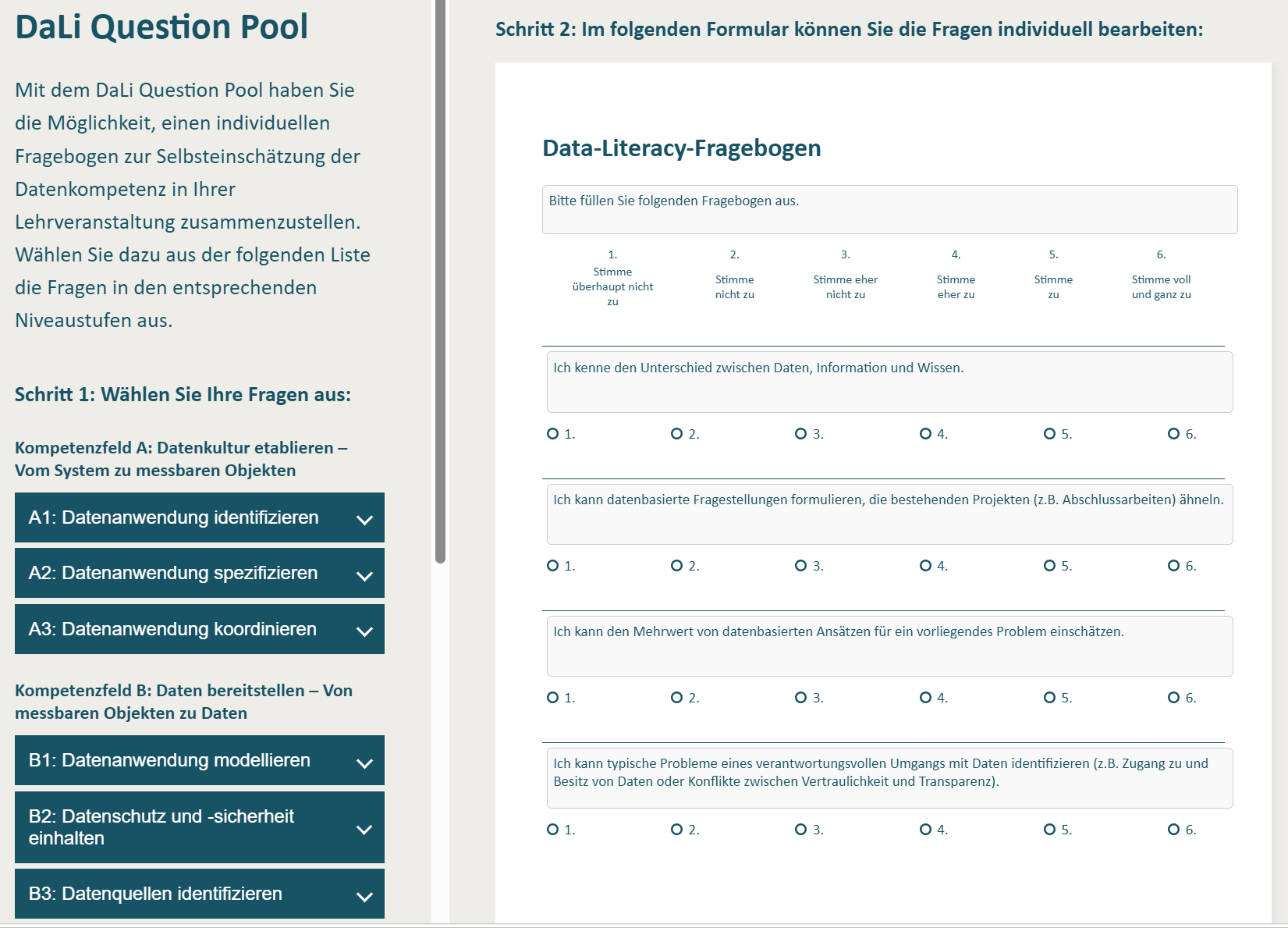Screen dimensions: 1288x928
Task: Select option 2 for verantwortungsvollen Umgangs question
Action: [677, 830]
